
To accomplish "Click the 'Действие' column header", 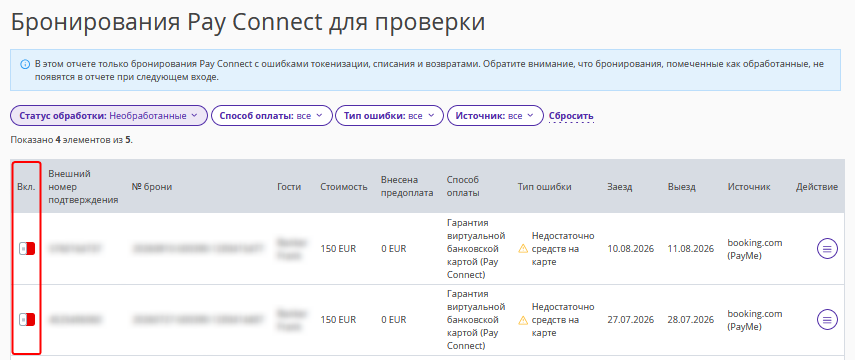I will 817,187.
